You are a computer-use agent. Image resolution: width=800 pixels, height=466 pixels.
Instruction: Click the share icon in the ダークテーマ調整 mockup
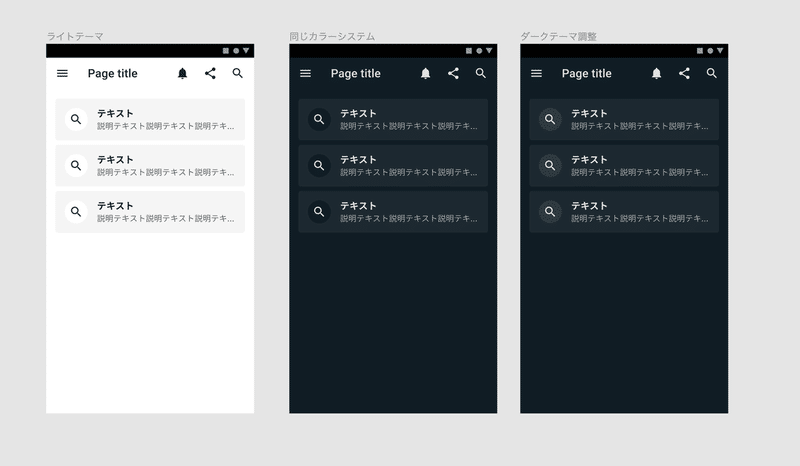684,73
